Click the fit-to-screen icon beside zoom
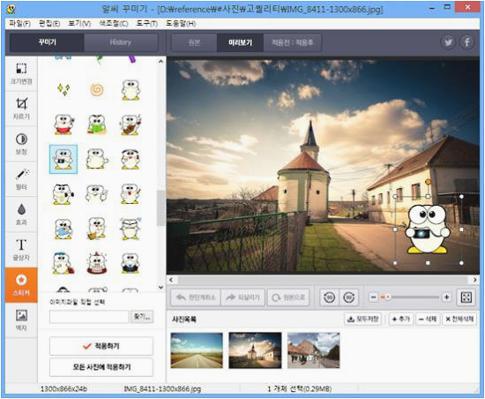This screenshot has width=485, height=399. point(466,297)
